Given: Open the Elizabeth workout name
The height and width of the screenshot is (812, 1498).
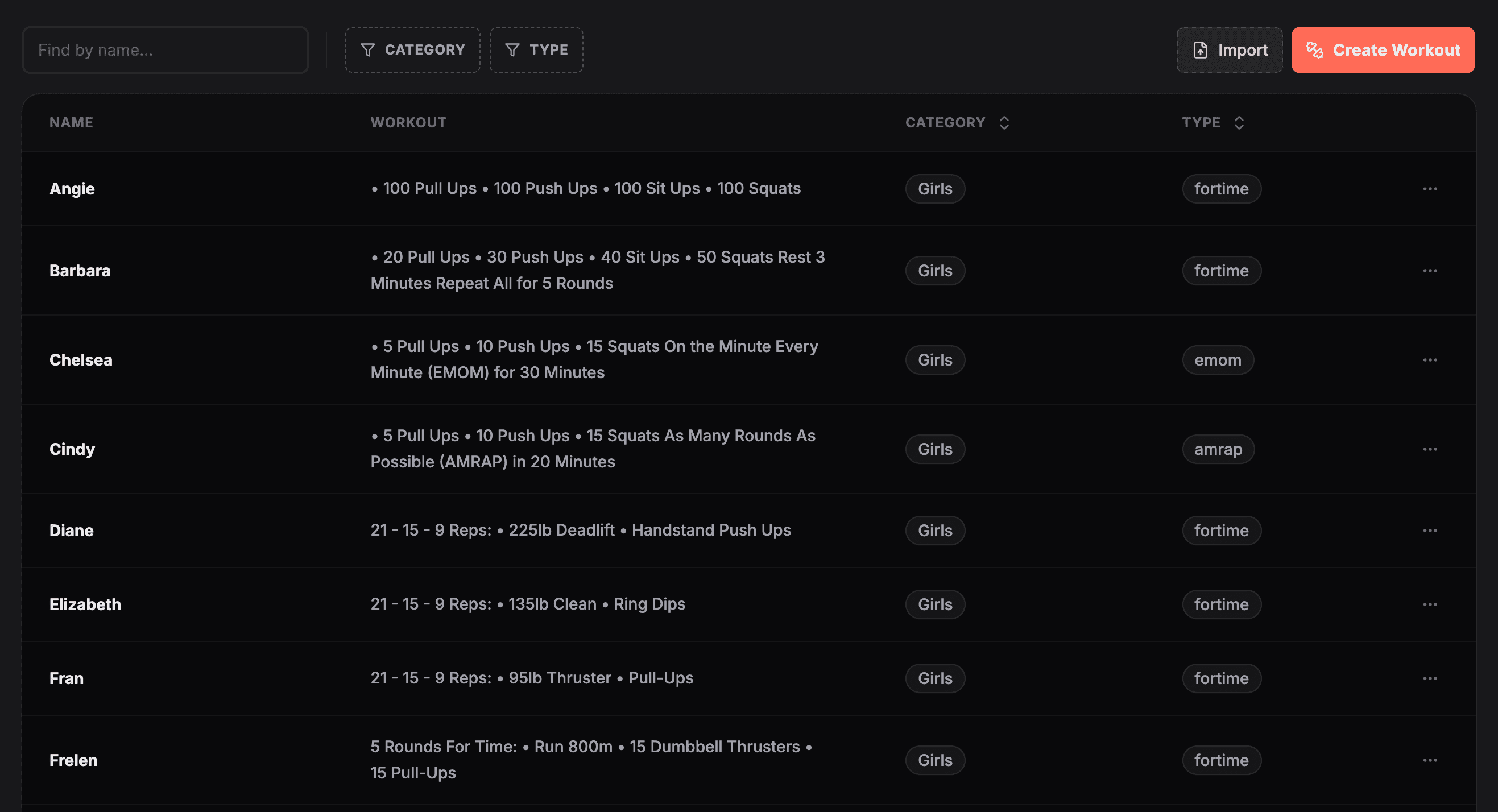Looking at the screenshot, I should [85, 604].
